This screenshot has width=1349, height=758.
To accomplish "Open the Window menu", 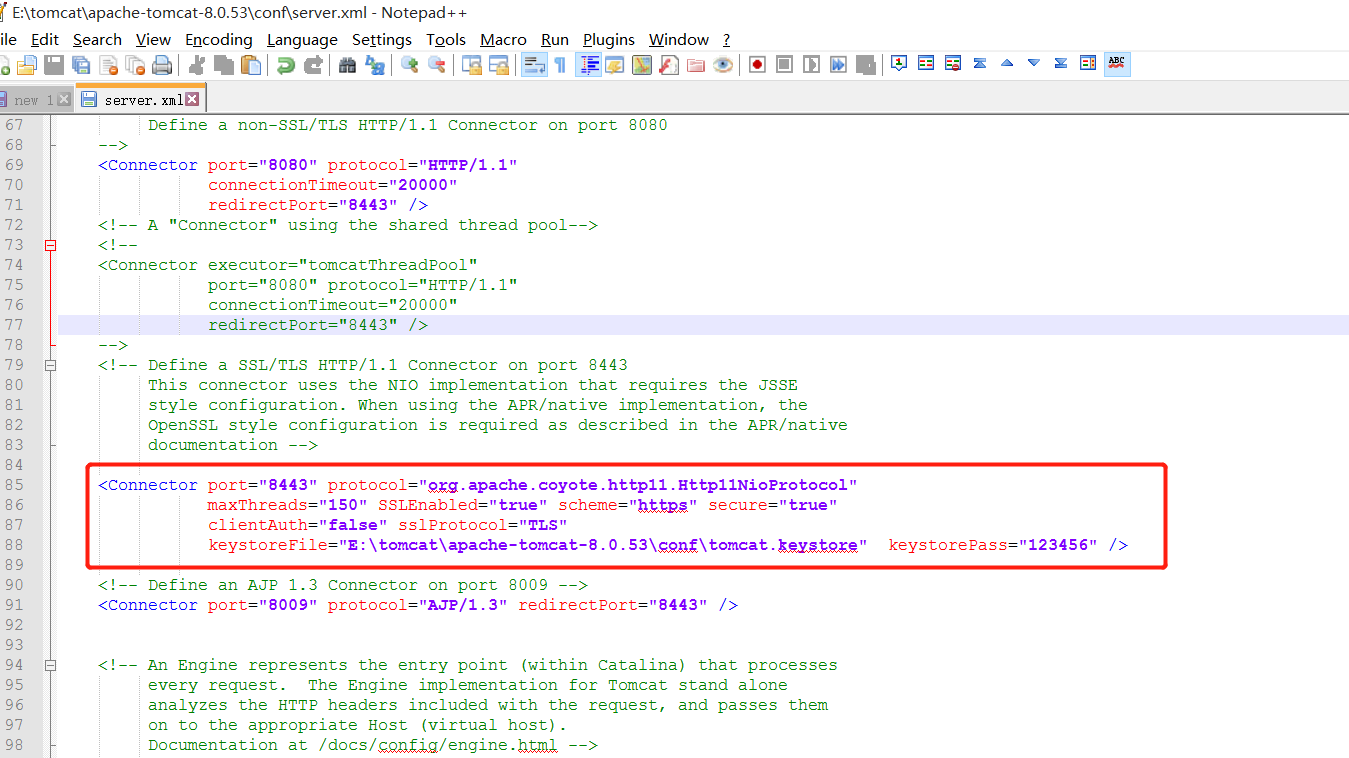I will coord(678,40).
